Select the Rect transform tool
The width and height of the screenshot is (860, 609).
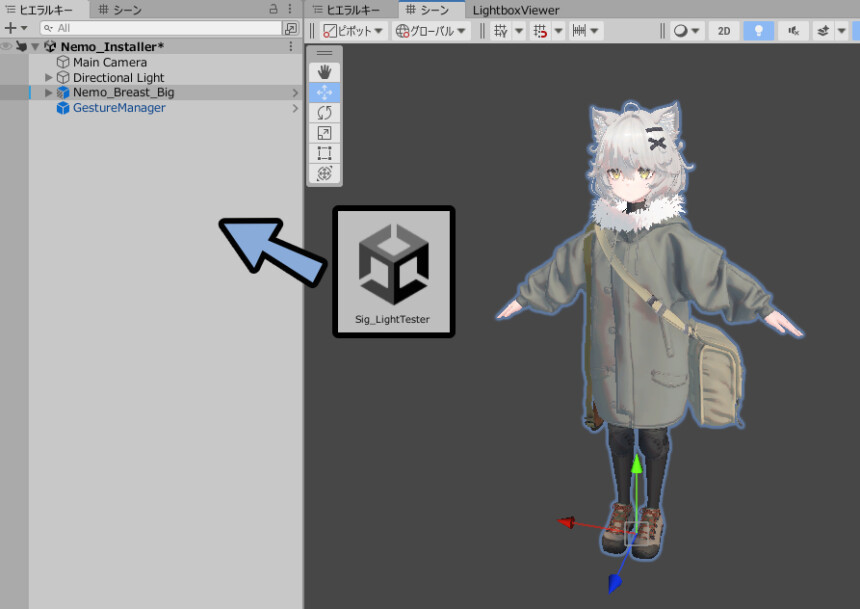[324, 153]
